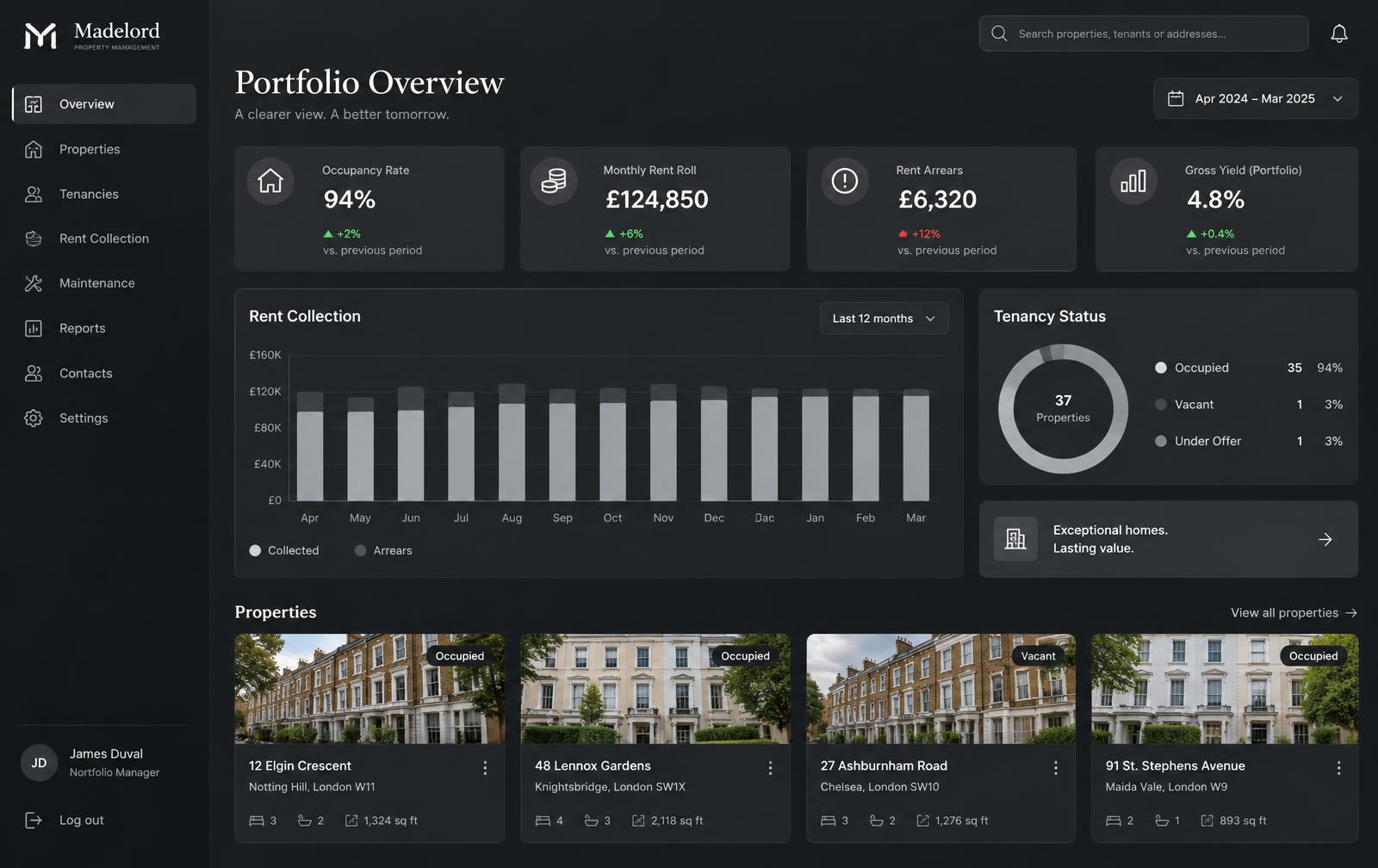The width and height of the screenshot is (1378, 868).
Task: Click the arrow on the Exceptional homes banner
Action: (1325, 540)
